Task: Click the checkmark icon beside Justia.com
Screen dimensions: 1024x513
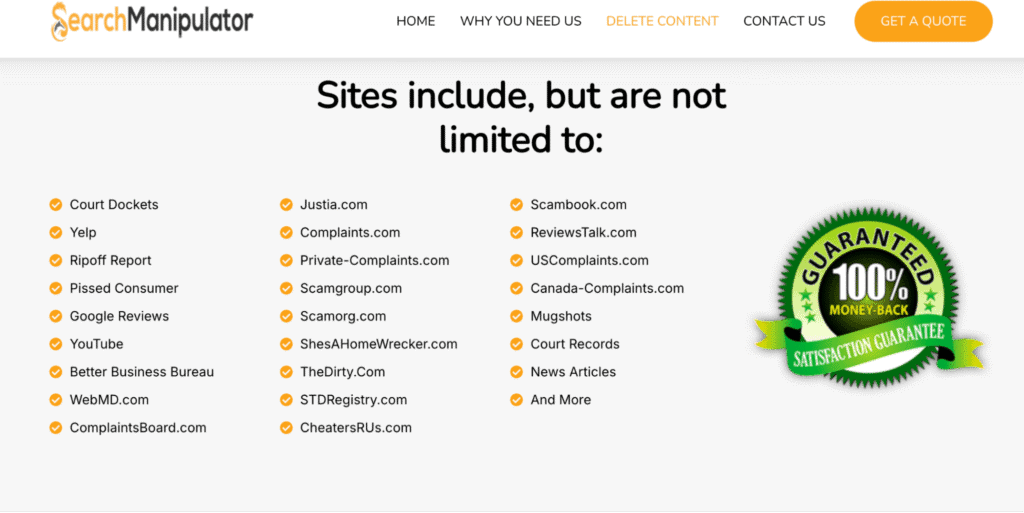Action: 286,205
